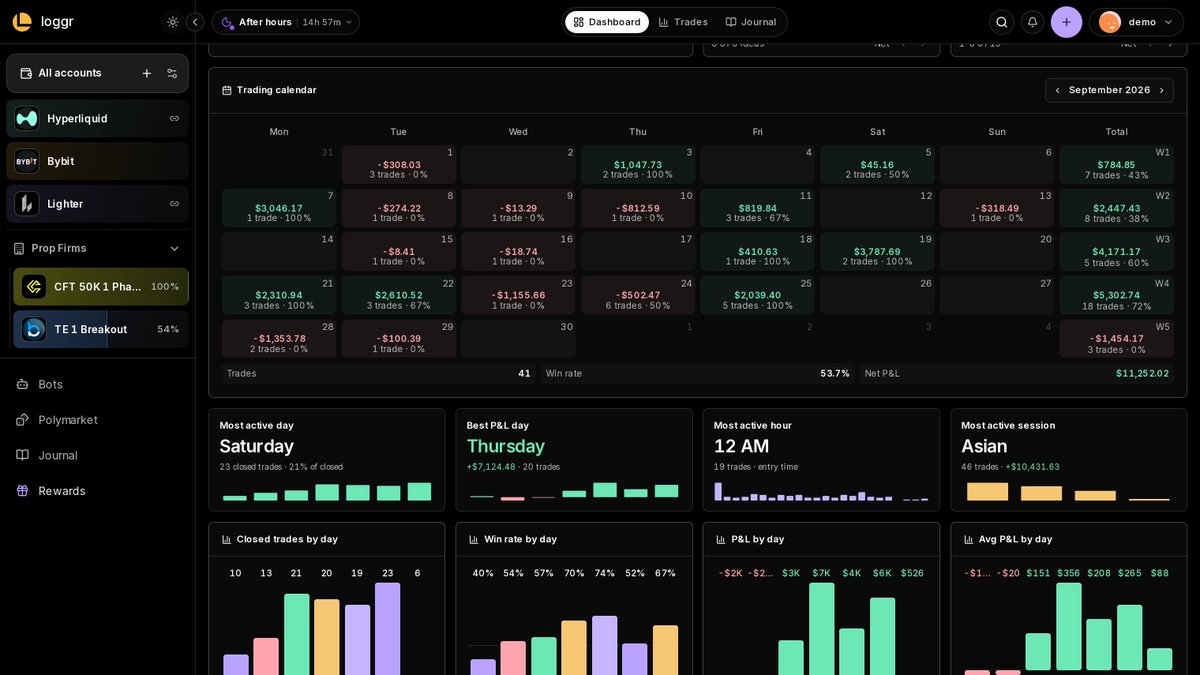Select the Hyperliquid account
This screenshot has height=675, width=1200.
click(98, 118)
